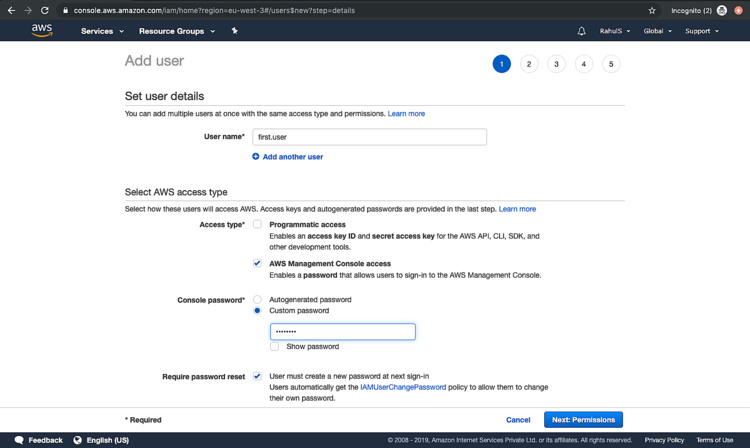The height and width of the screenshot is (448, 750).
Task: Bookmark this page with the star icon
Action: point(652,10)
